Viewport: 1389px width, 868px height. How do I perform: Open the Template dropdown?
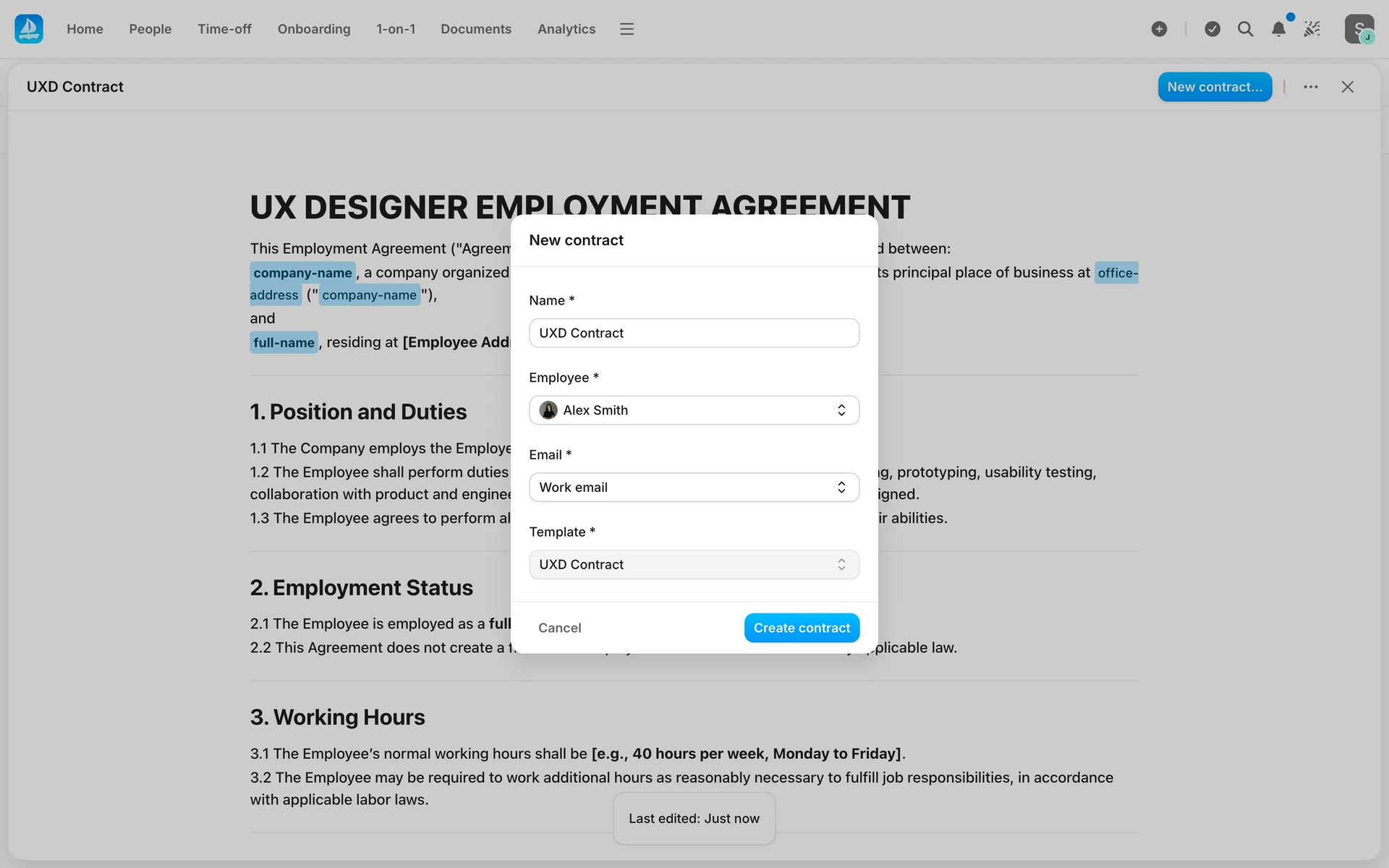[x=694, y=565]
